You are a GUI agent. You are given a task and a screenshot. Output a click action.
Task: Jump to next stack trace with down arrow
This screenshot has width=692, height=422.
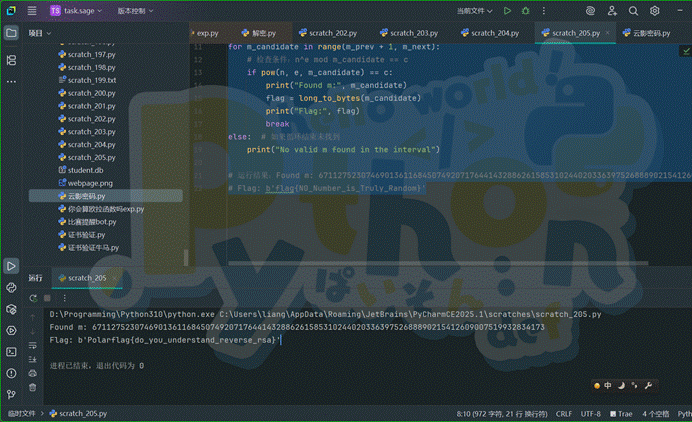pyautogui.click(x=33, y=331)
